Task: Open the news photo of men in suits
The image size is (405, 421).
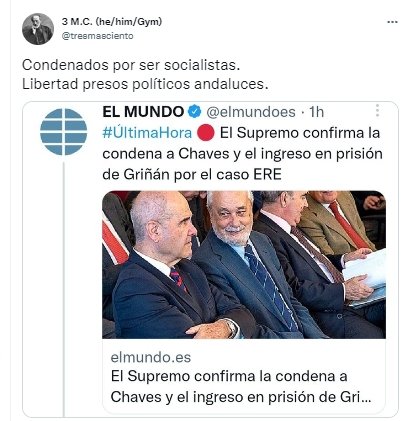Action: point(244,265)
